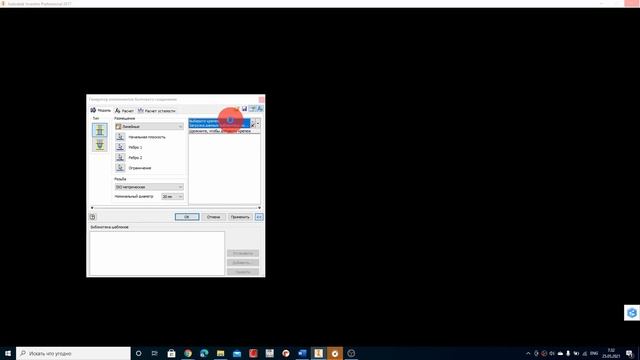
Task: Click the Ребро 1 selection button
Action: tap(120, 147)
